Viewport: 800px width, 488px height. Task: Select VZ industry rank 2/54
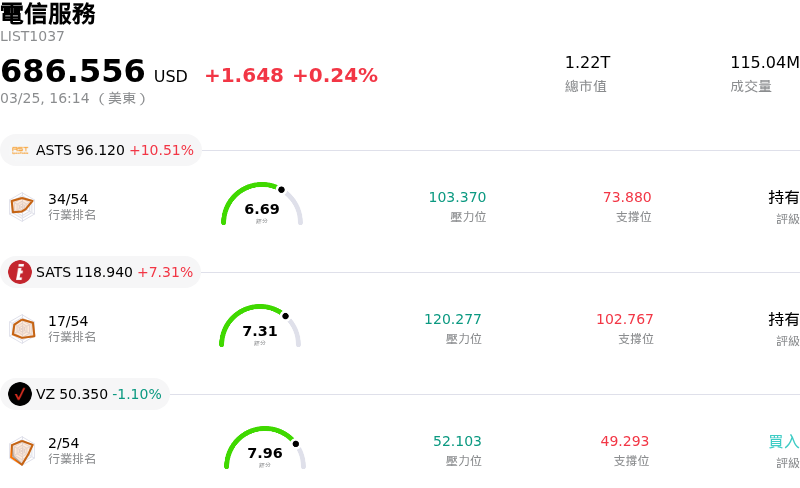(63, 443)
